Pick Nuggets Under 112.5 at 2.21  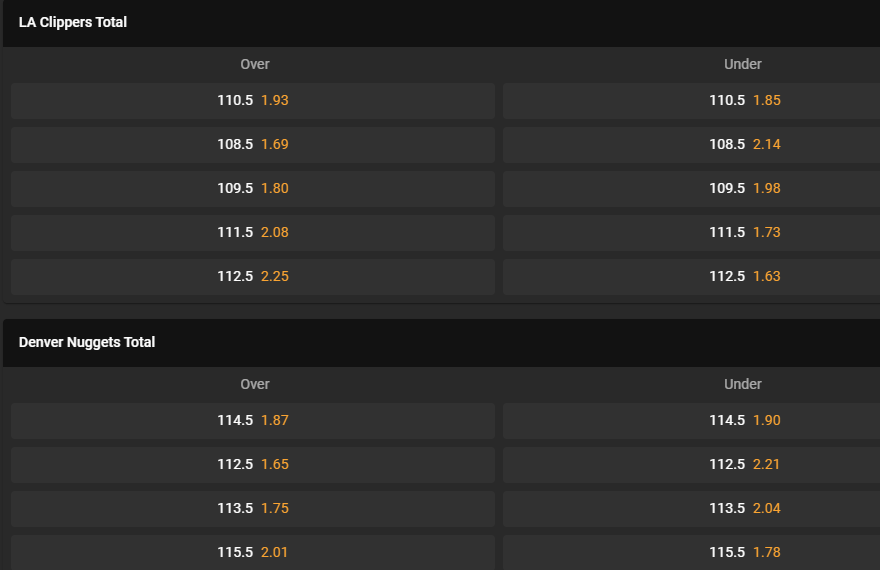(691, 465)
